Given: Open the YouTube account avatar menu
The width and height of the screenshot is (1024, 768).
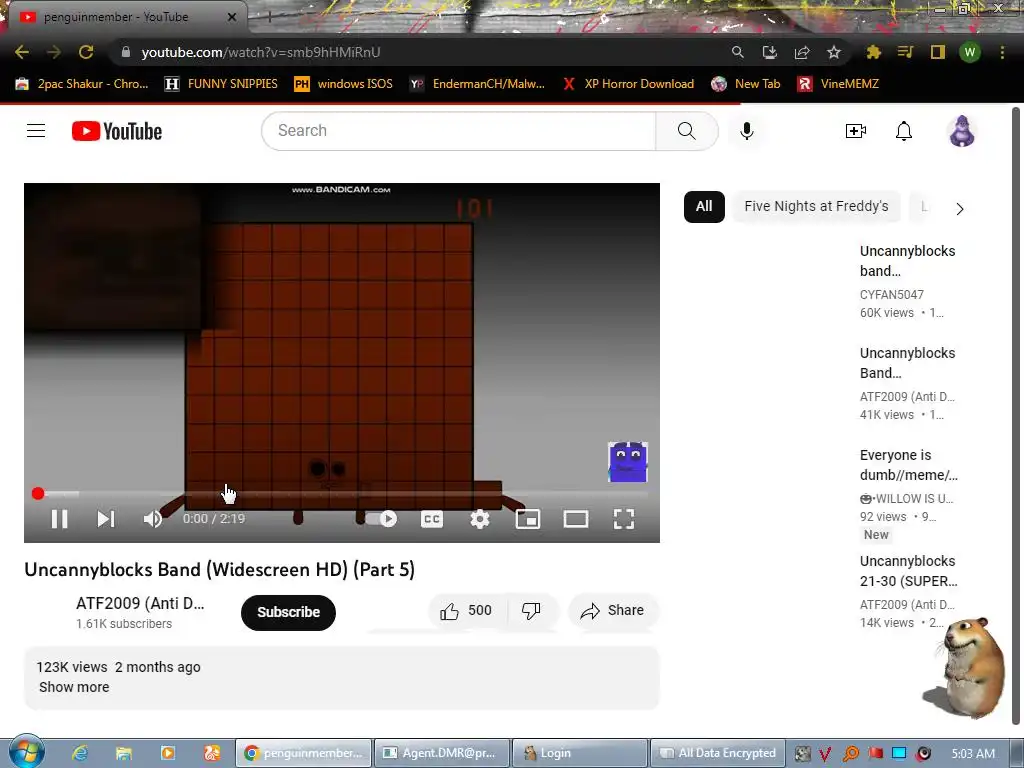Looking at the screenshot, I should [x=961, y=131].
